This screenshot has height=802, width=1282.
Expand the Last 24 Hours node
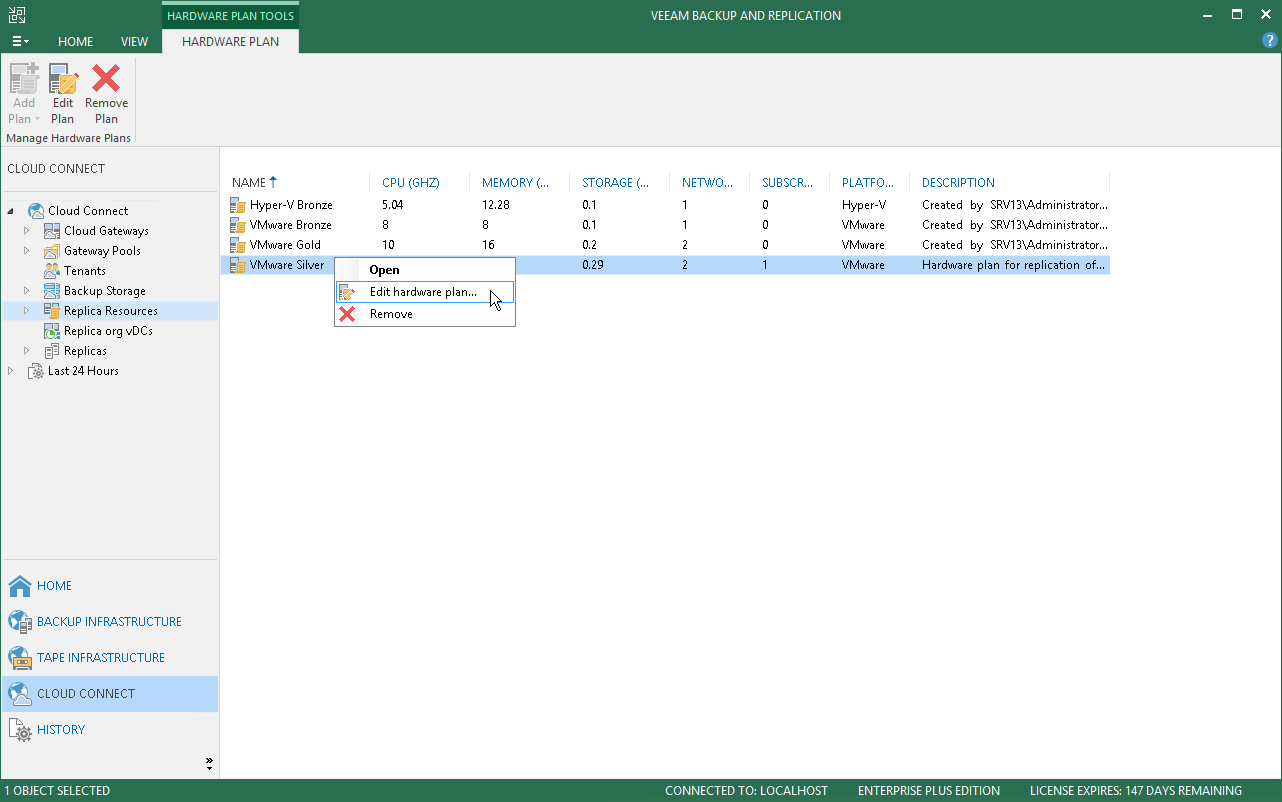point(11,371)
